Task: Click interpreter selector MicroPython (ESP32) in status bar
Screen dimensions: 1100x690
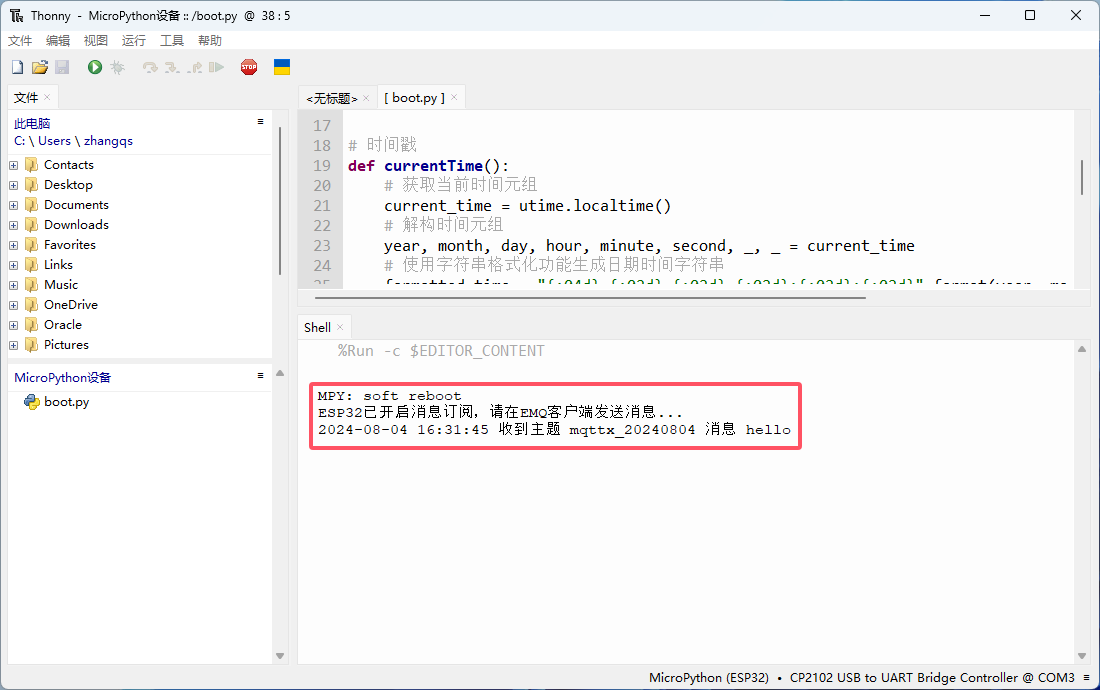Action: (x=709, y=677)
